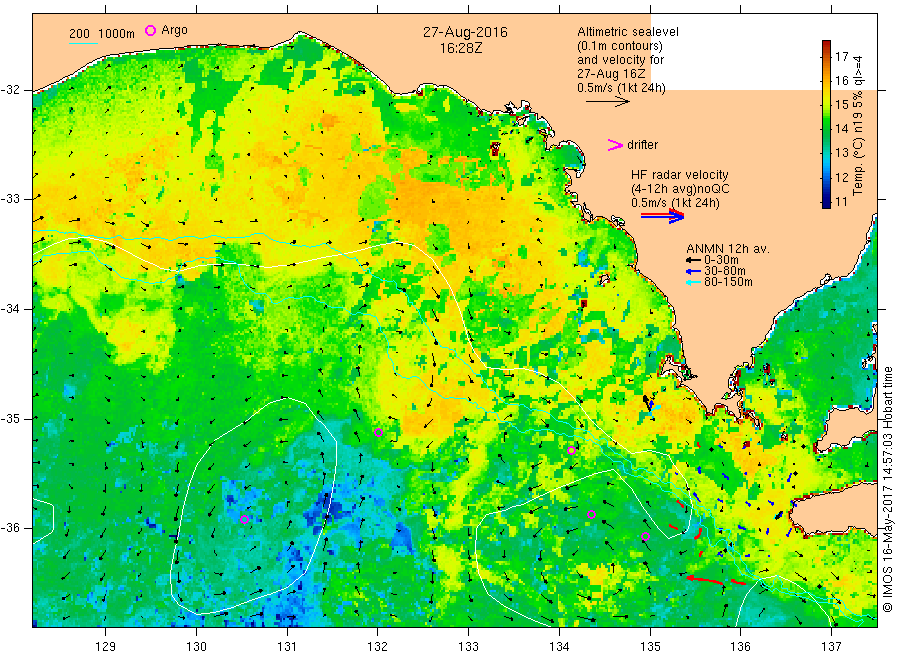Click the colorbar tick label "16"
900x660 pixels.
841,80
